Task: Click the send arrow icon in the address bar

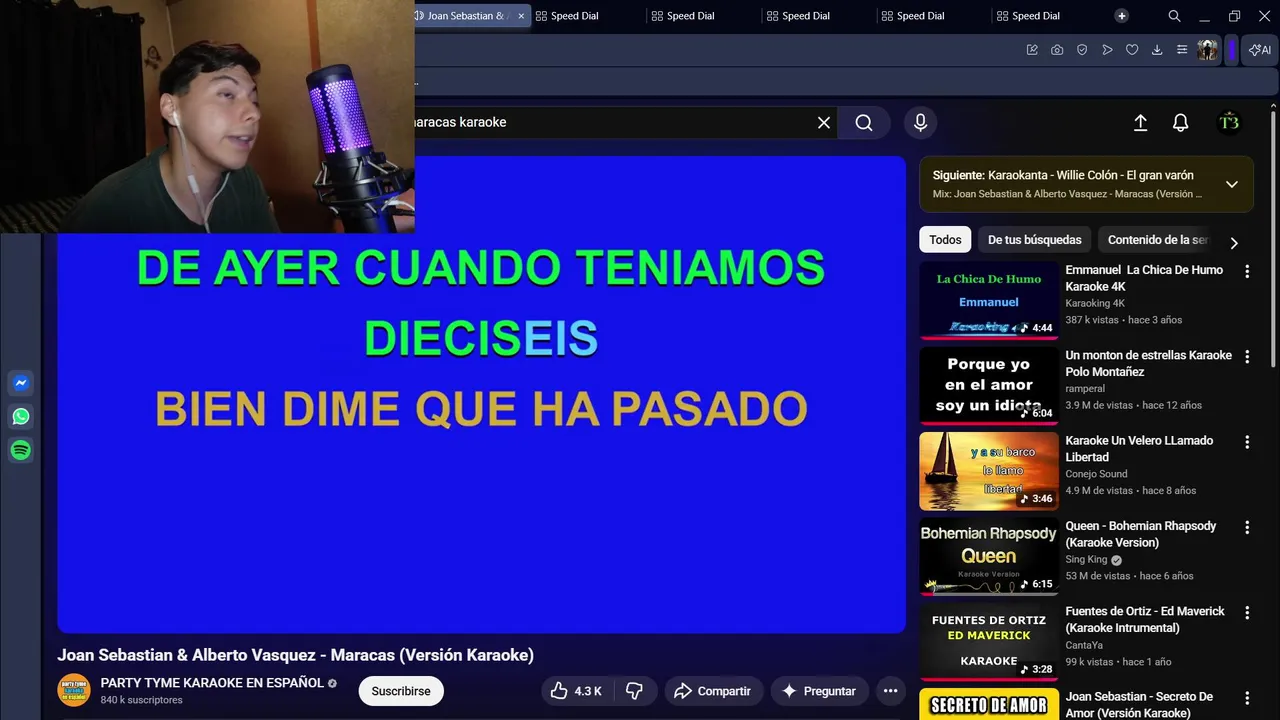Action: click(x=1107, y=50)
